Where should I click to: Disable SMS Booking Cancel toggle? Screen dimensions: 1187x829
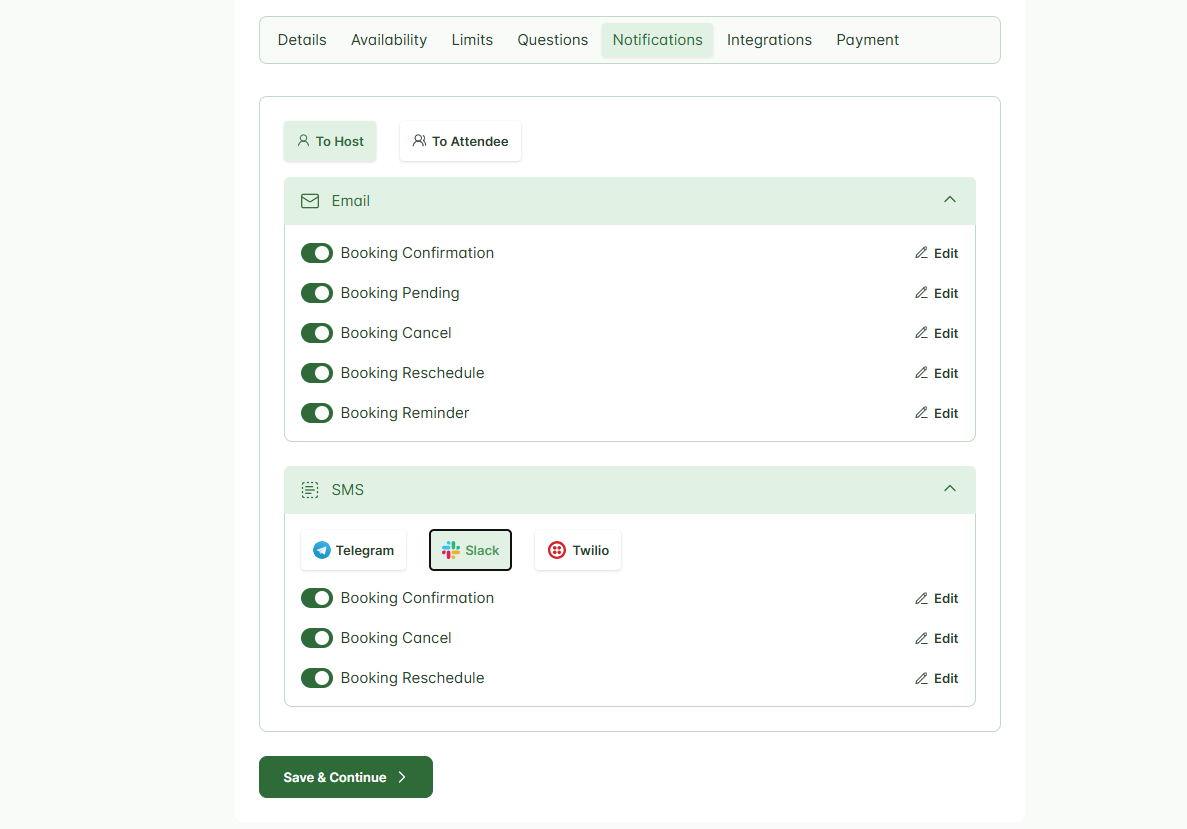click(x=316, y=638)
